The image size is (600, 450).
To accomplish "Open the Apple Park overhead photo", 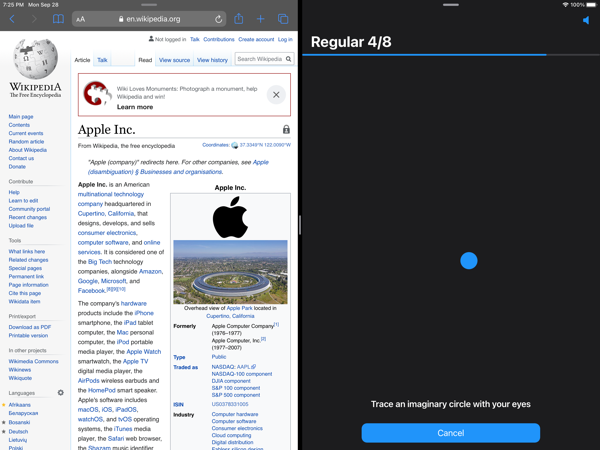I will pos(230,272).
